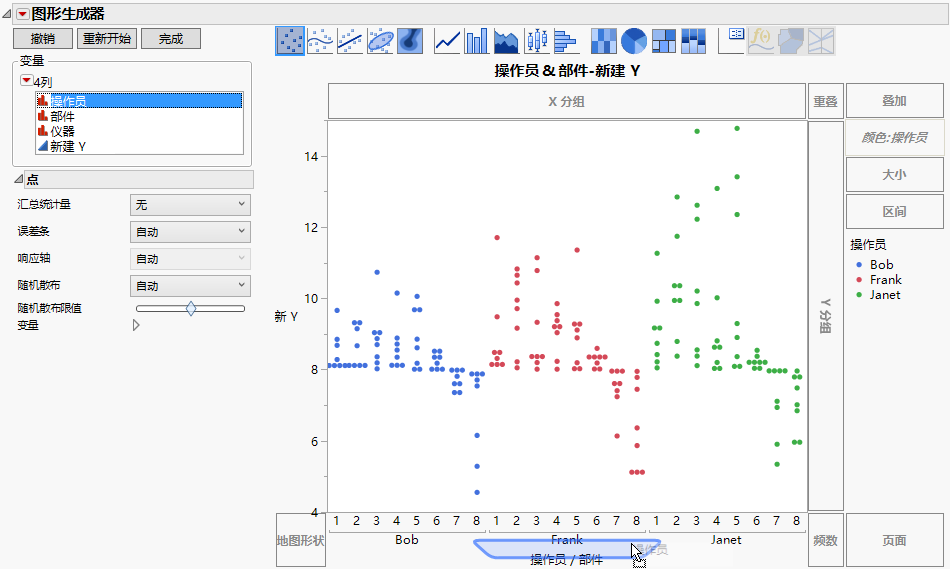
Task: Select the Map Shapes element icon
Action: pyautogui.click(x=791, y=41)
